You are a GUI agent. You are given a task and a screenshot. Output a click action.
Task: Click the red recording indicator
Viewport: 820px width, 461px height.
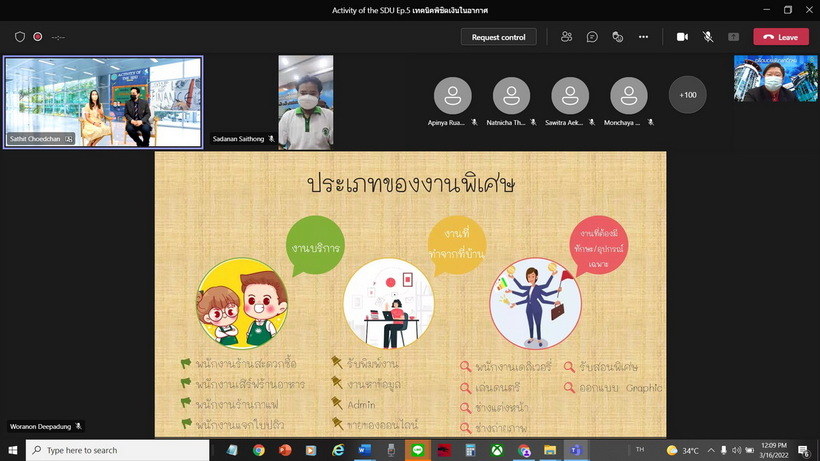(x=38, y=37)
